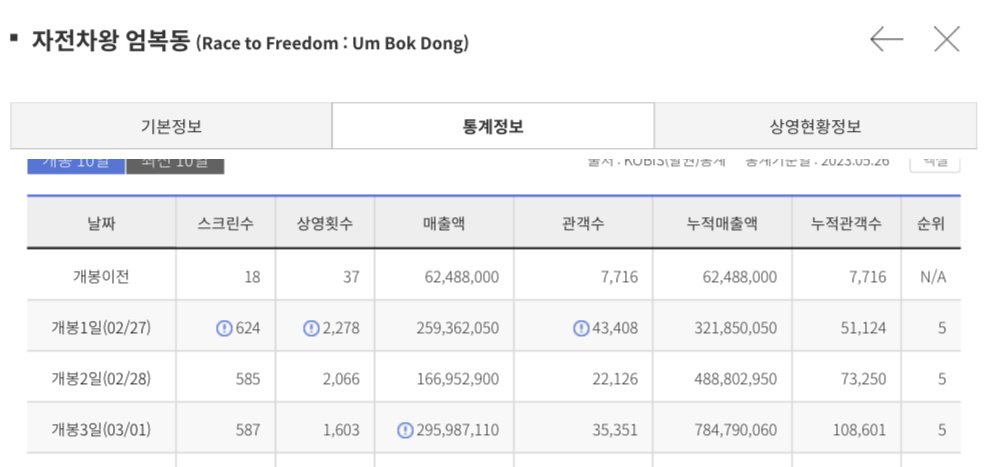
Task: Click the 누적관객수 column header
Action: click(x=847, y=223)
